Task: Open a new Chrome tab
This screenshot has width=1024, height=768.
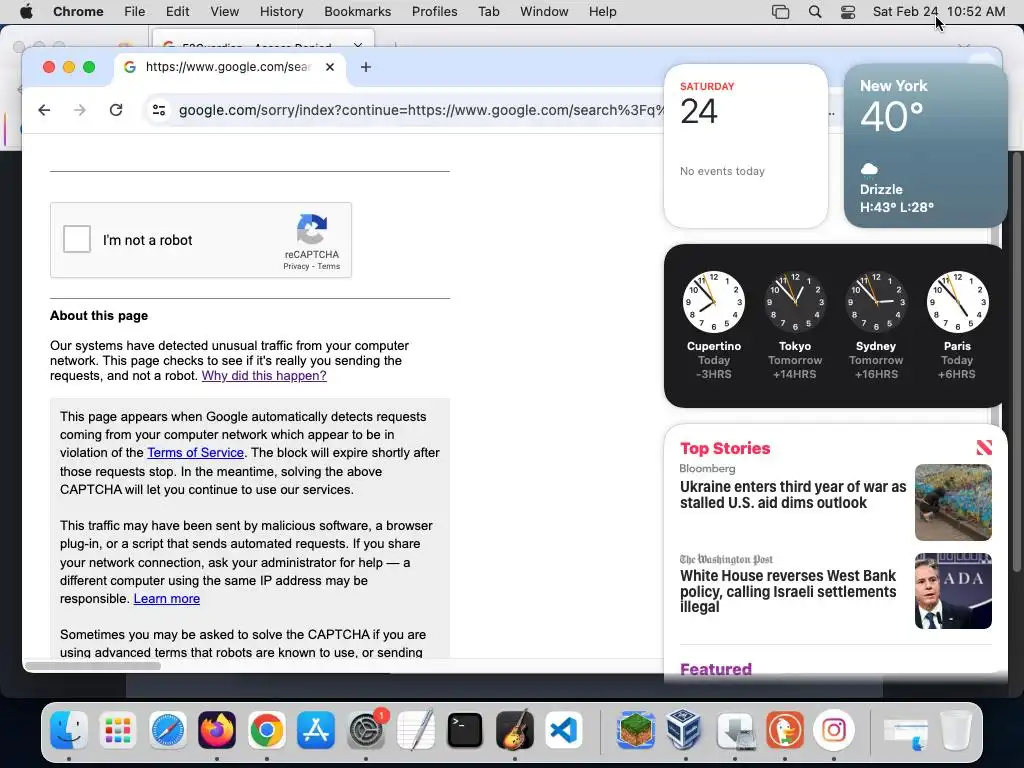Action: coord(366,67)
